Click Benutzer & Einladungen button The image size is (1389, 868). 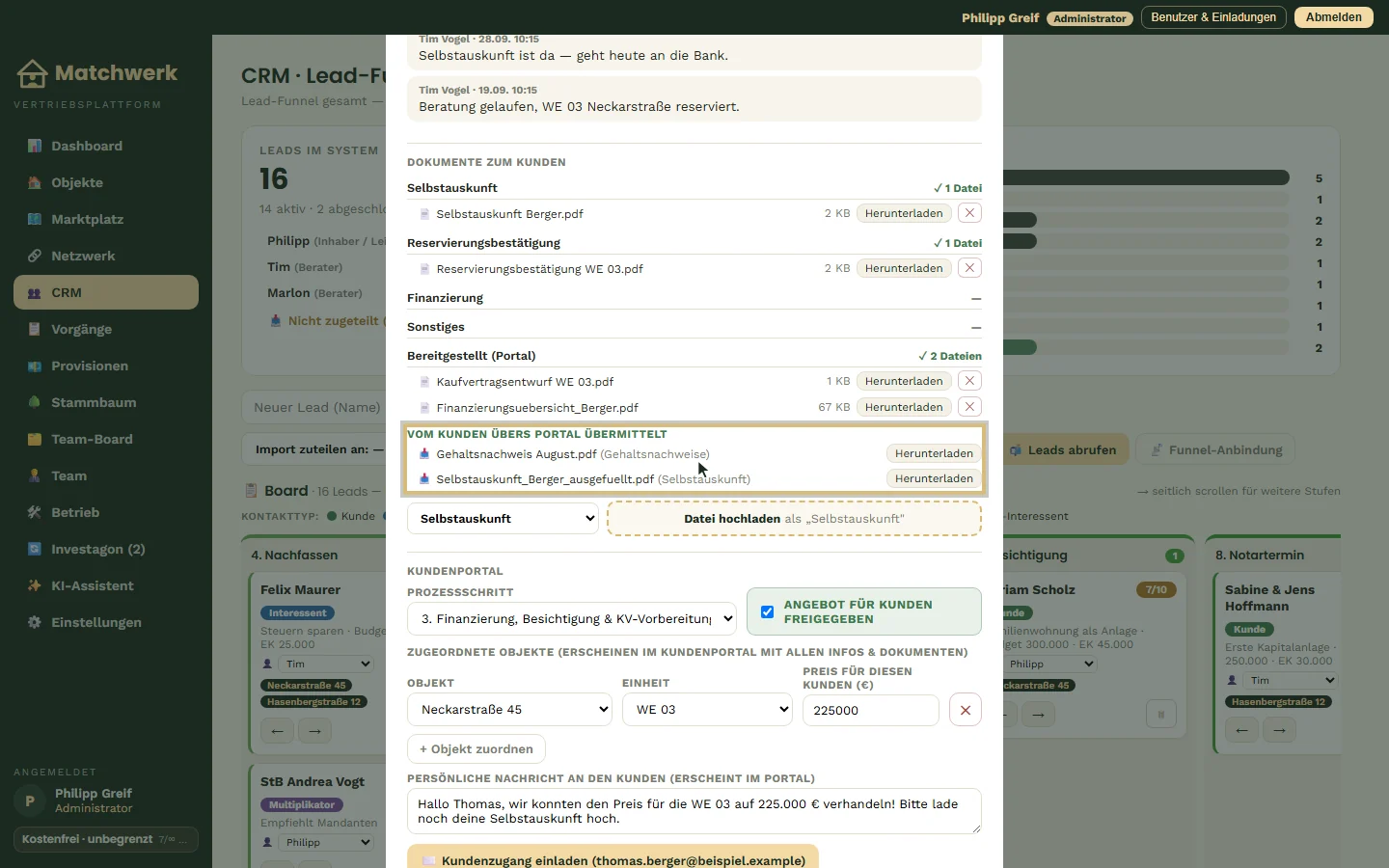1213,17
